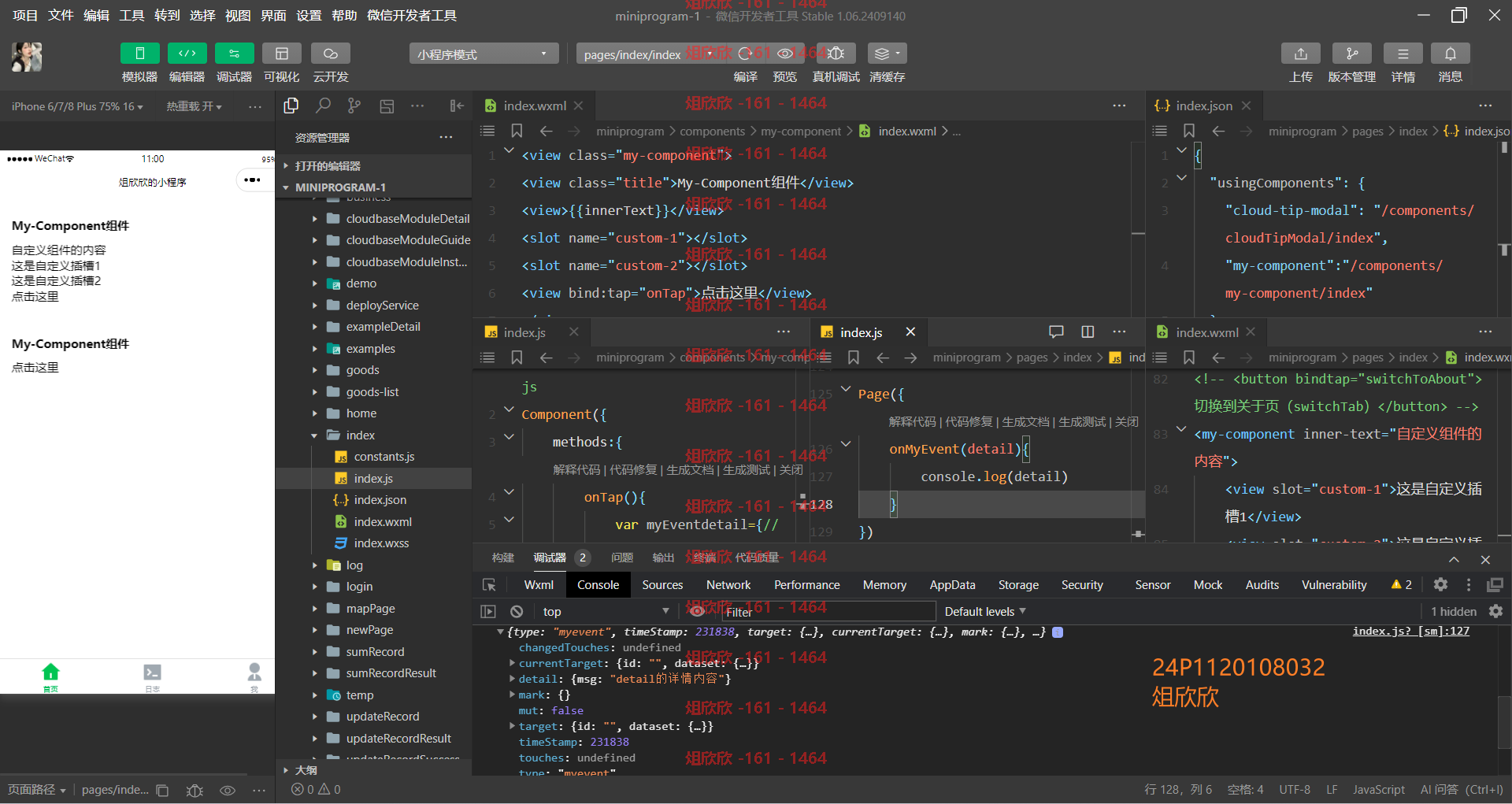Expand the detail object in console
The height and width of the screenshot is (804, 1512).
pos(512,679)
